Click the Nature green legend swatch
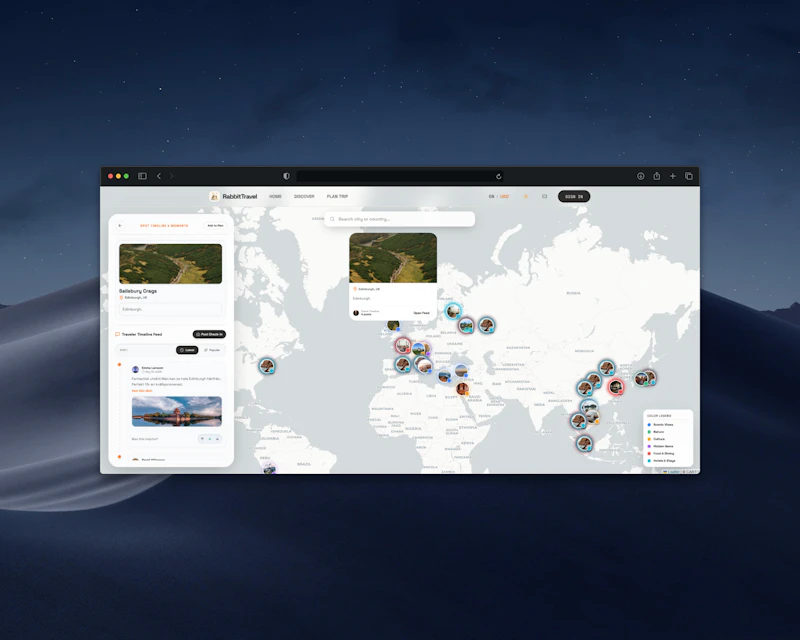This screenshot has height=640, width=800. pos(649,432)
